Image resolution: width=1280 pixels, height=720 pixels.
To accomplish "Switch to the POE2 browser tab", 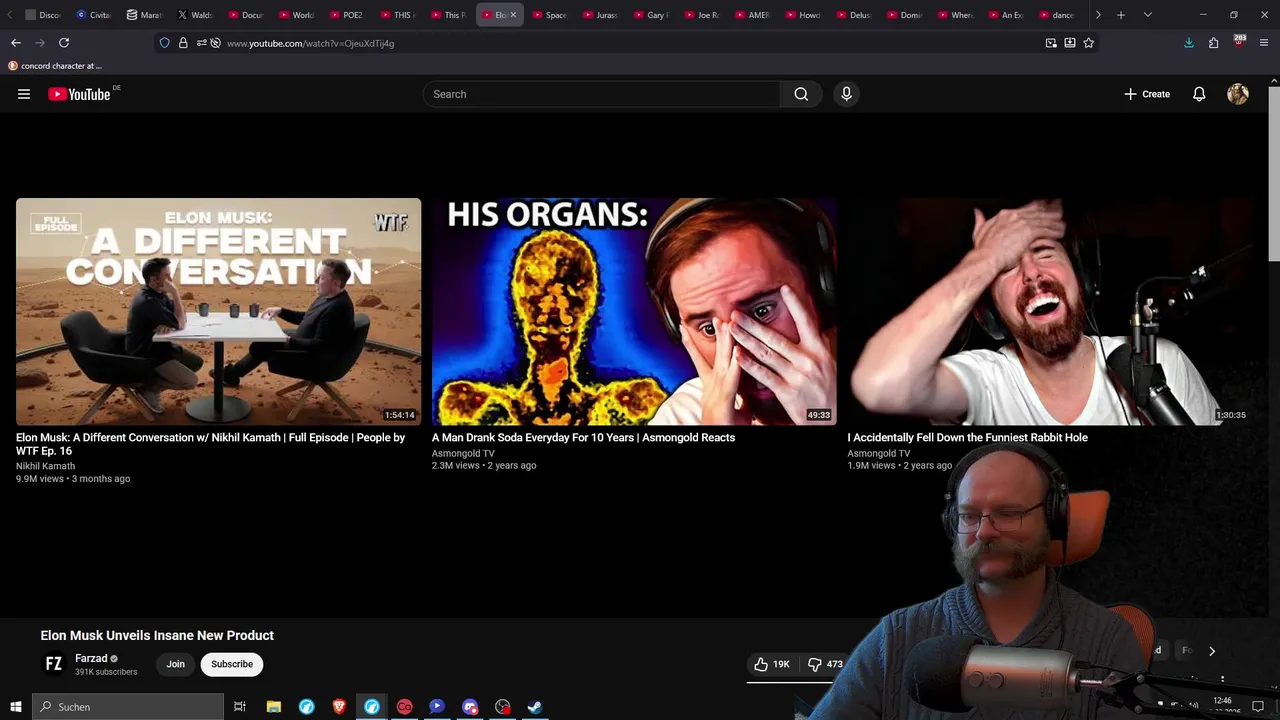I will (x=347, y=15).
